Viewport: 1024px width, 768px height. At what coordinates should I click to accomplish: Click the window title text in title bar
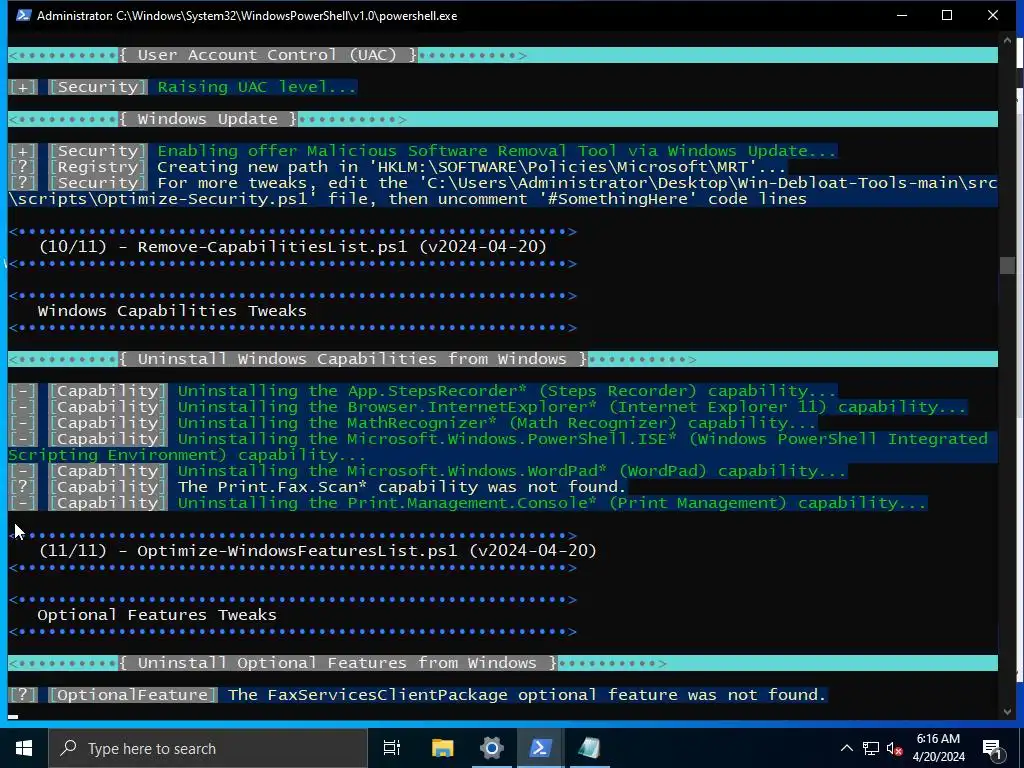247,16
